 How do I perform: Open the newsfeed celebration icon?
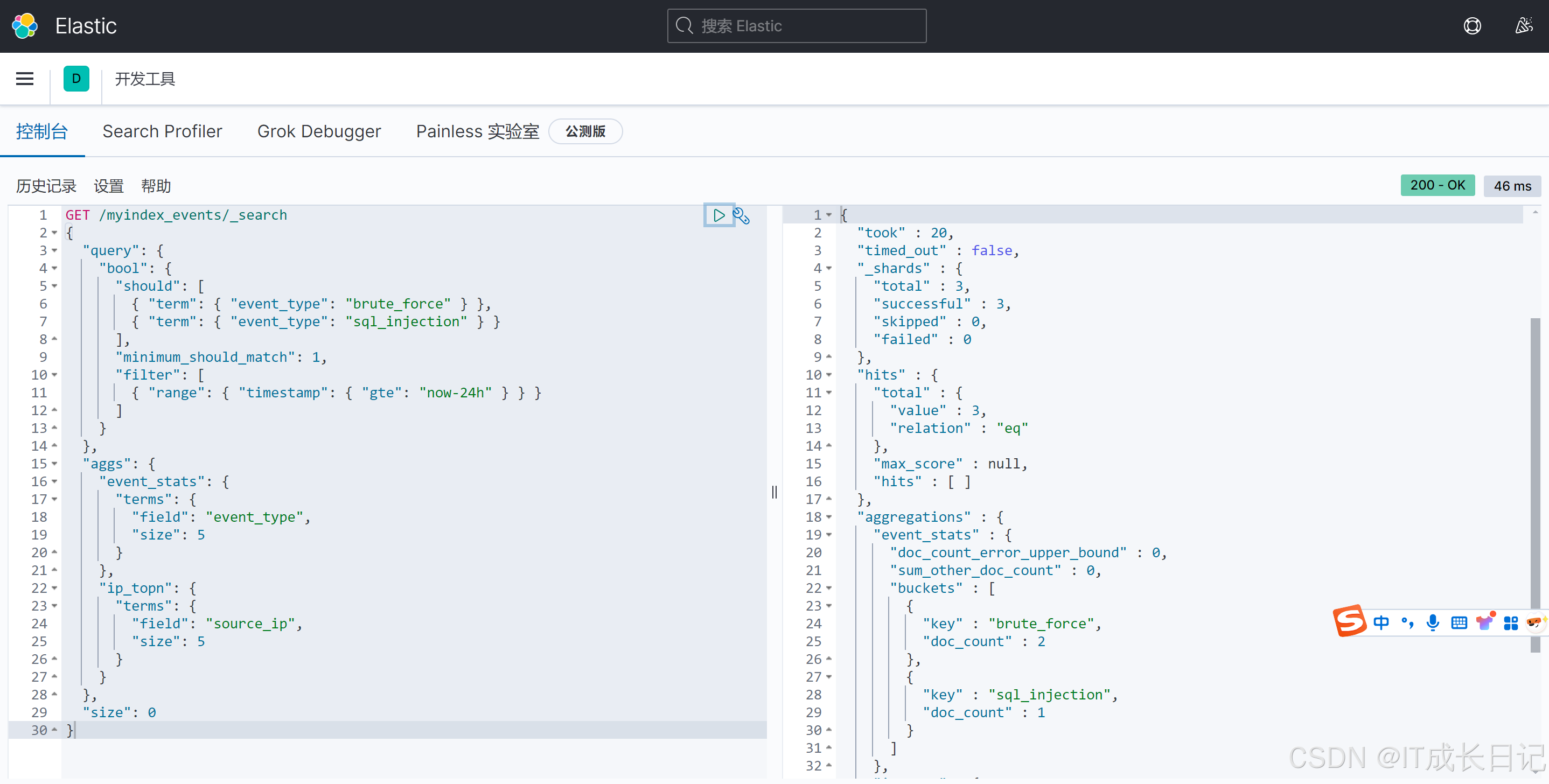coord(1523,26)
